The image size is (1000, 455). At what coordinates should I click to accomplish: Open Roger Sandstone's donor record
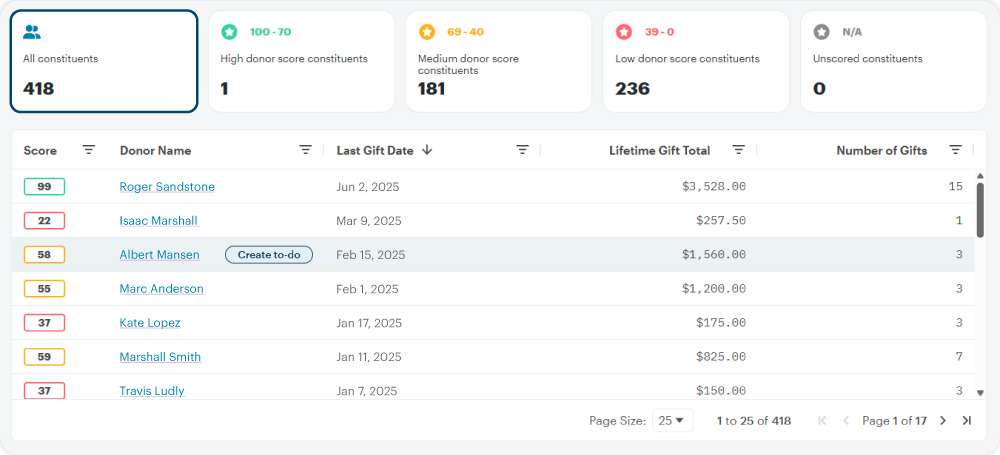click(167, 187)
